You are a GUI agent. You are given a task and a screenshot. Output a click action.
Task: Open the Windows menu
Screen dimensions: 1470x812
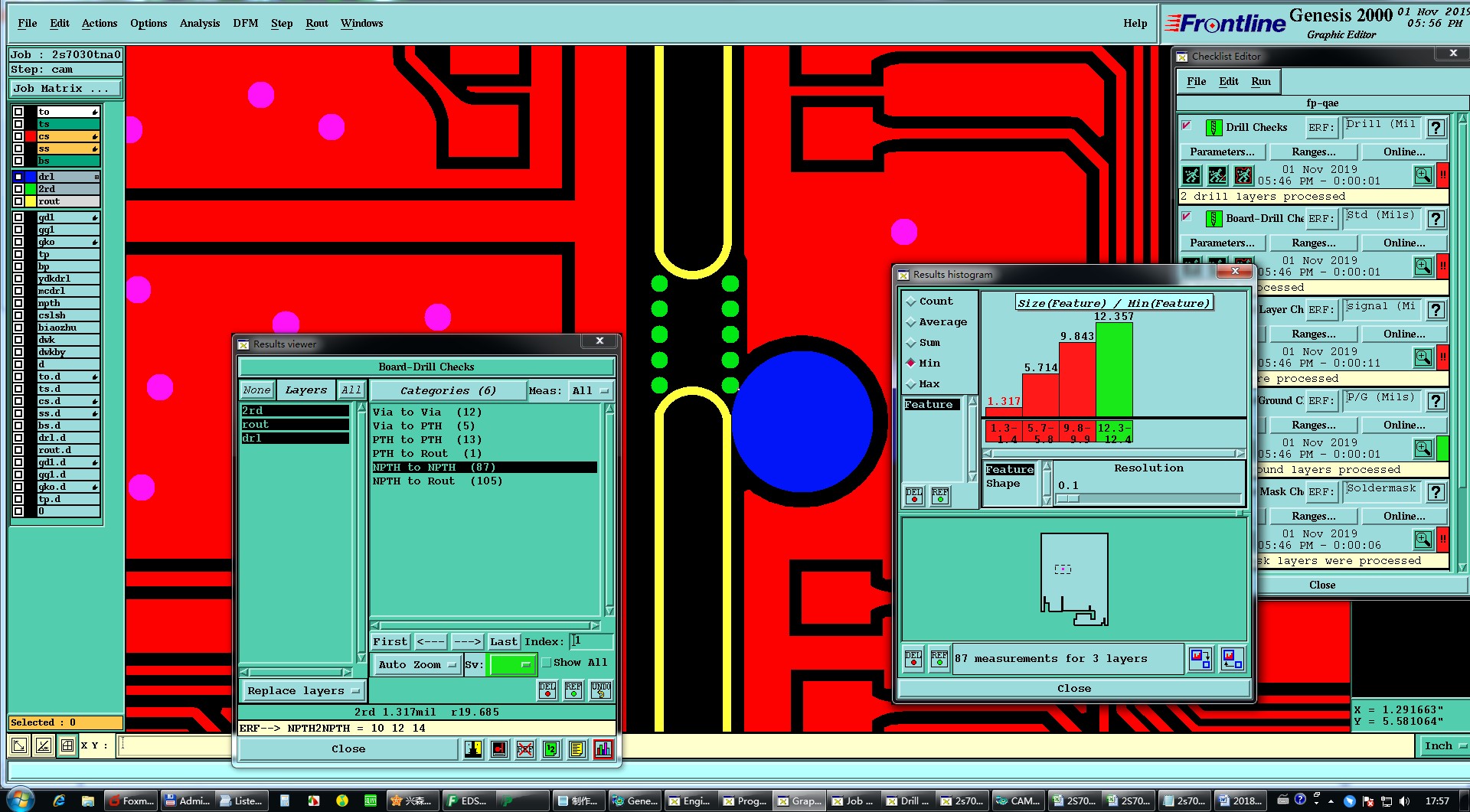[362, 23]
